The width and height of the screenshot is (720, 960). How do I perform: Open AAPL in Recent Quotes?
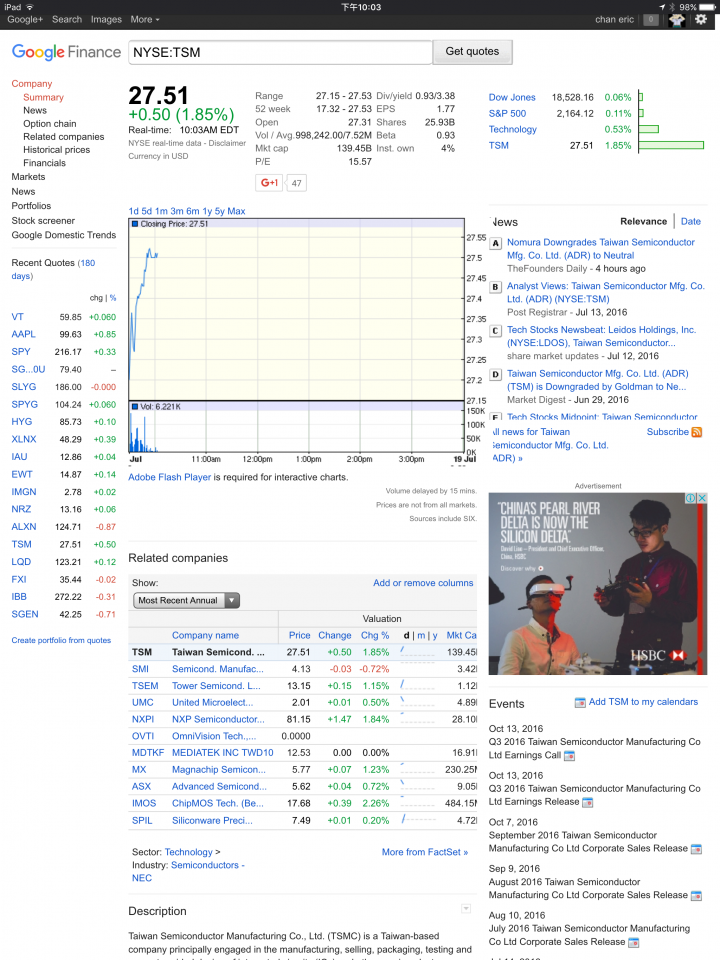click(x=23, y=334)
